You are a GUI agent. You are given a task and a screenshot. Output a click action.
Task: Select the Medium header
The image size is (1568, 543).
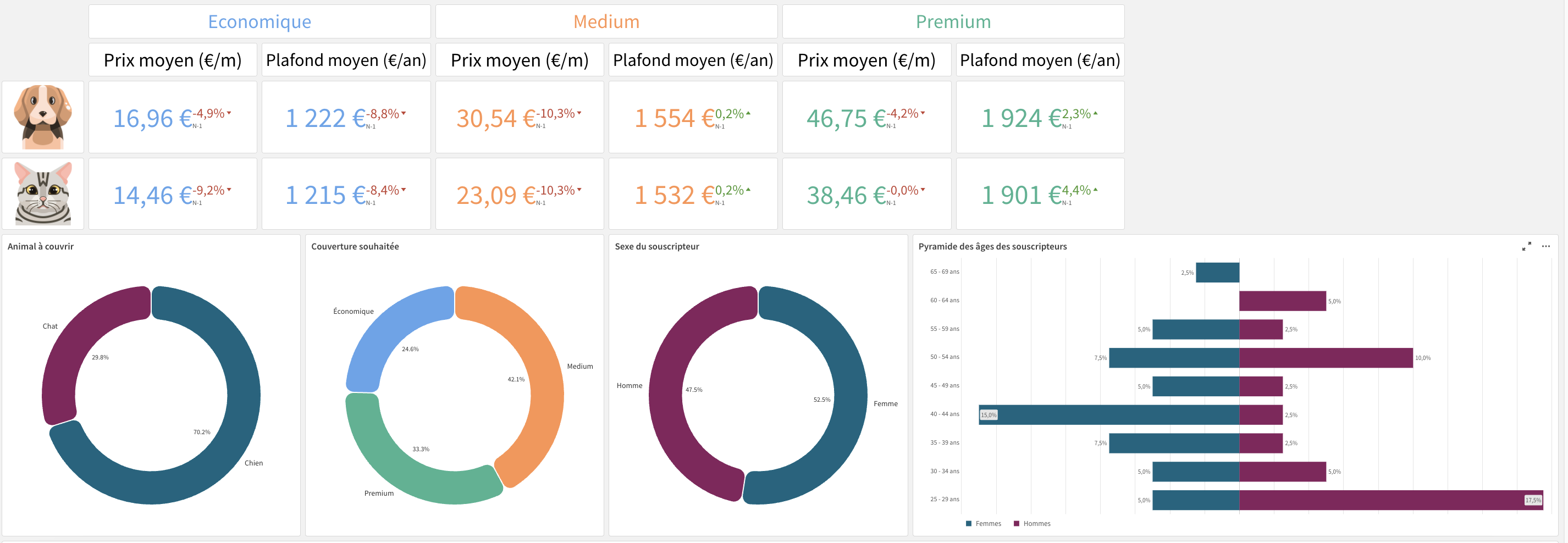pyautogui.click(x=606, y=21)
